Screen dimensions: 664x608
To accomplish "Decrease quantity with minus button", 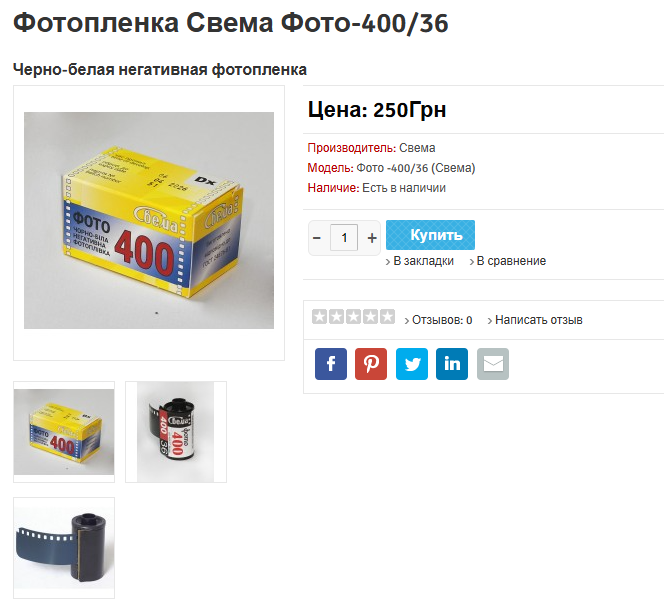I will coord(317,238).
